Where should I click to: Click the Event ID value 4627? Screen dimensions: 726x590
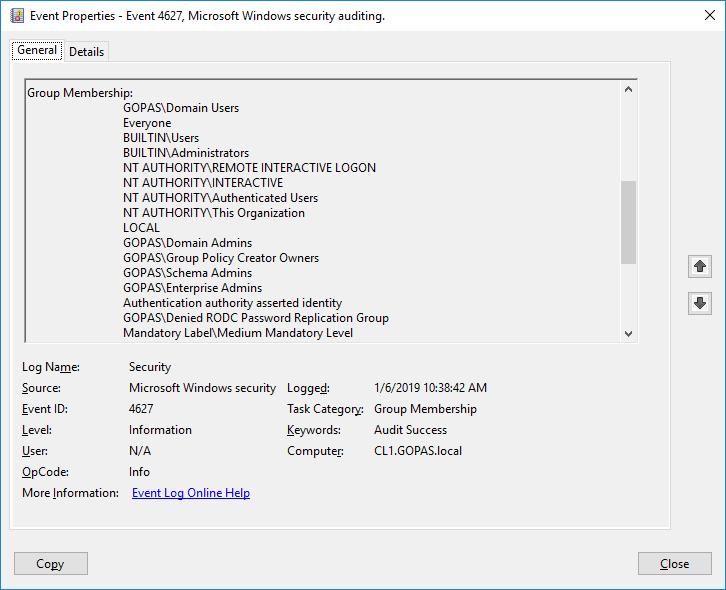click(141, 409)
